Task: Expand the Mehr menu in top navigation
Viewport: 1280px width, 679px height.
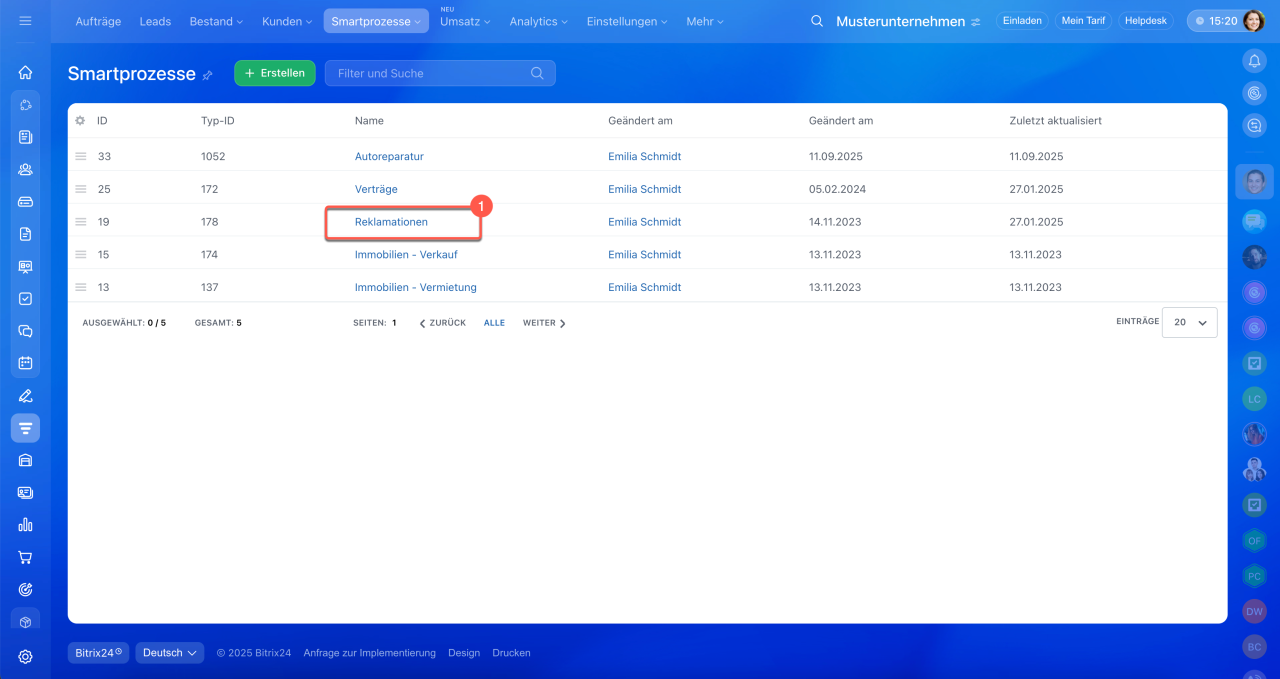Action: tap(705, 21)
